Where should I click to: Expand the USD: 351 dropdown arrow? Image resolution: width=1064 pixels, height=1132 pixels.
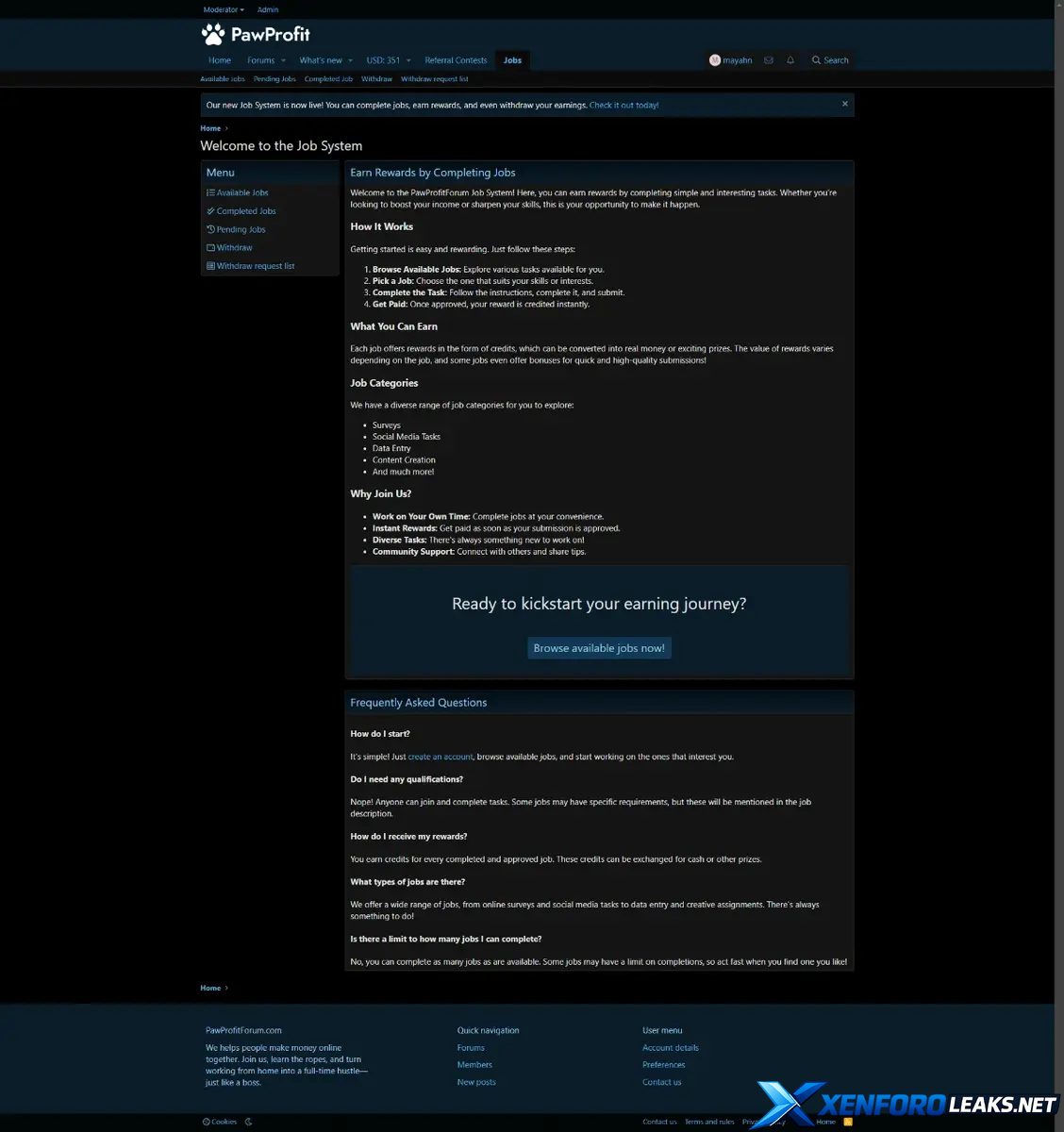408,60
